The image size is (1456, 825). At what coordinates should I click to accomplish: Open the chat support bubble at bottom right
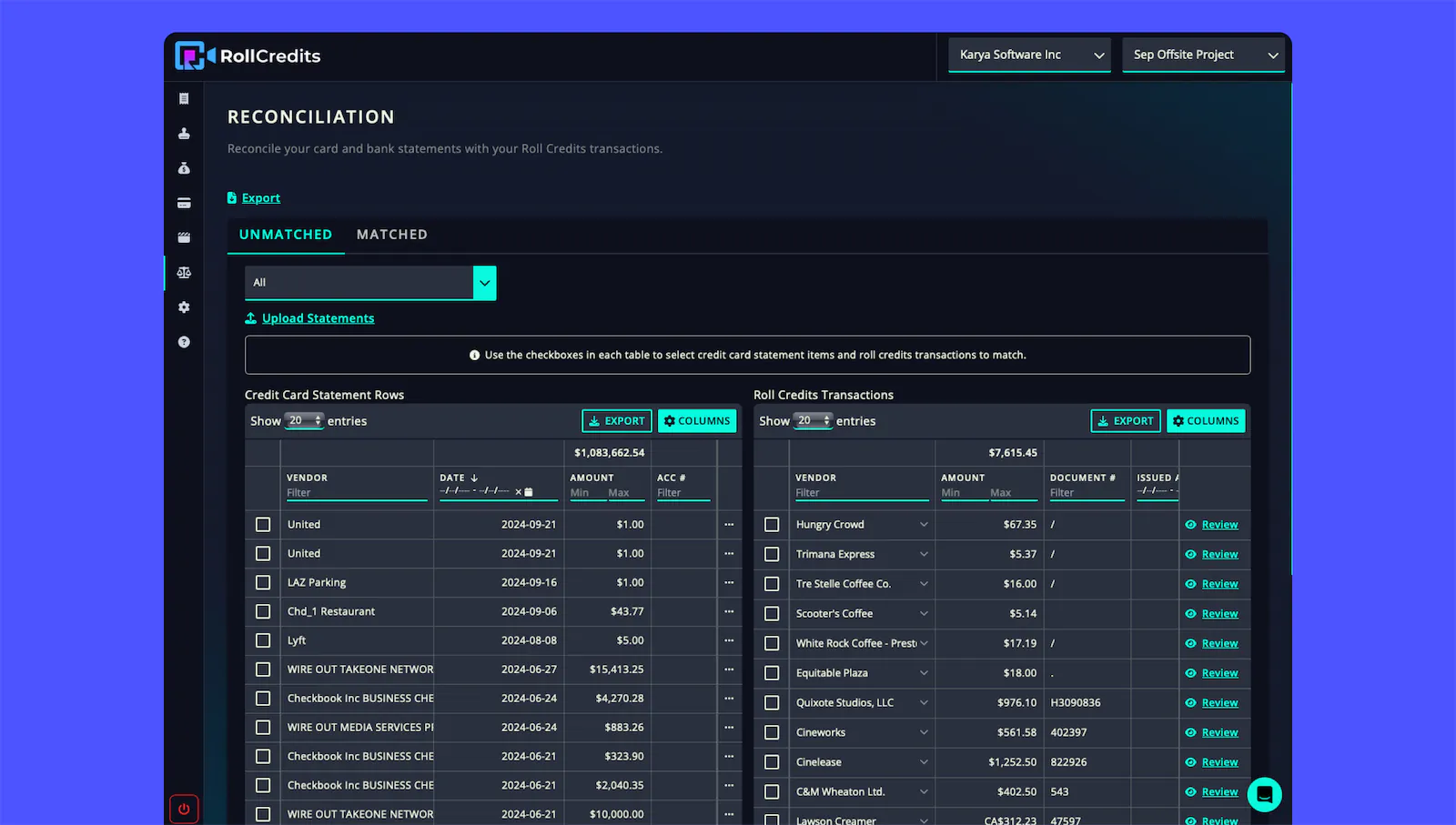coord(1265,794)
